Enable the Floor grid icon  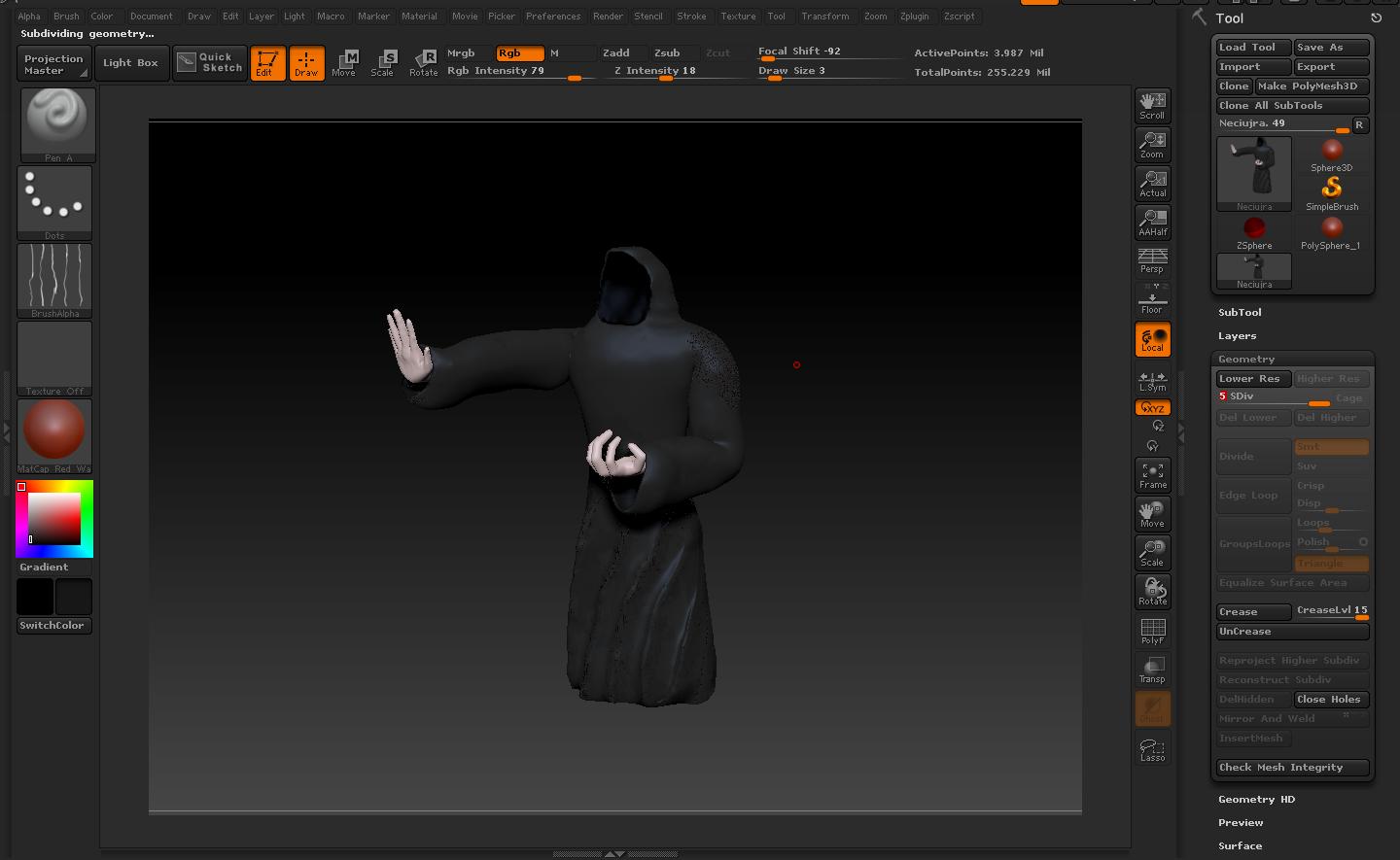[x=1152, y=299]
